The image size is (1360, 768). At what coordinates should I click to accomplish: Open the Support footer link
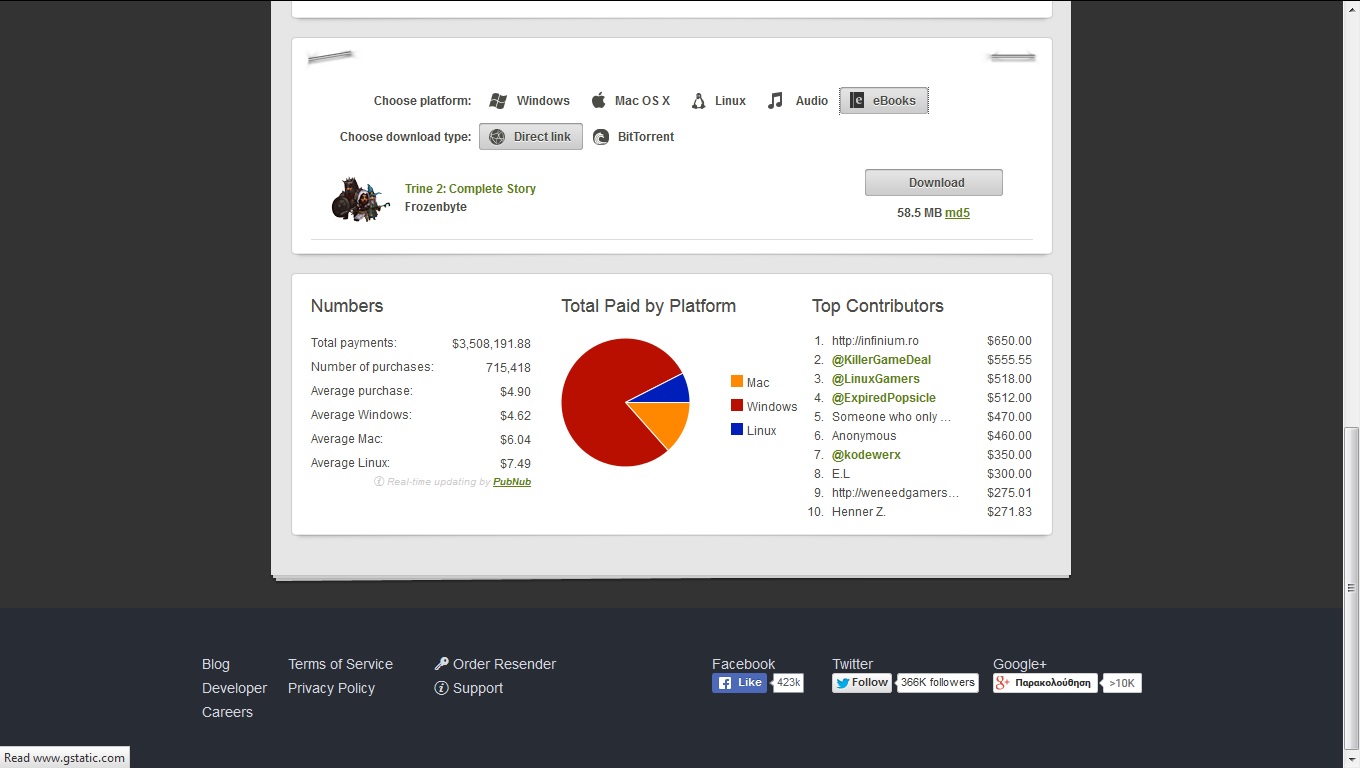478,688
